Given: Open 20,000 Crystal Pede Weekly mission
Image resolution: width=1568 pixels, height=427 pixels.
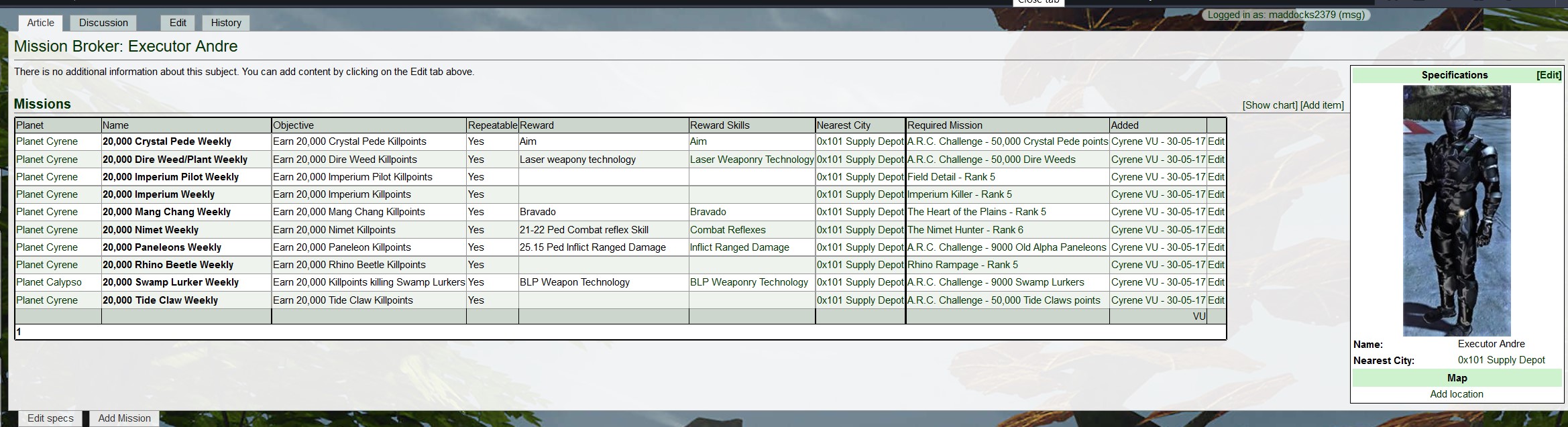Looking at the screenshot, I should [167, 141].
